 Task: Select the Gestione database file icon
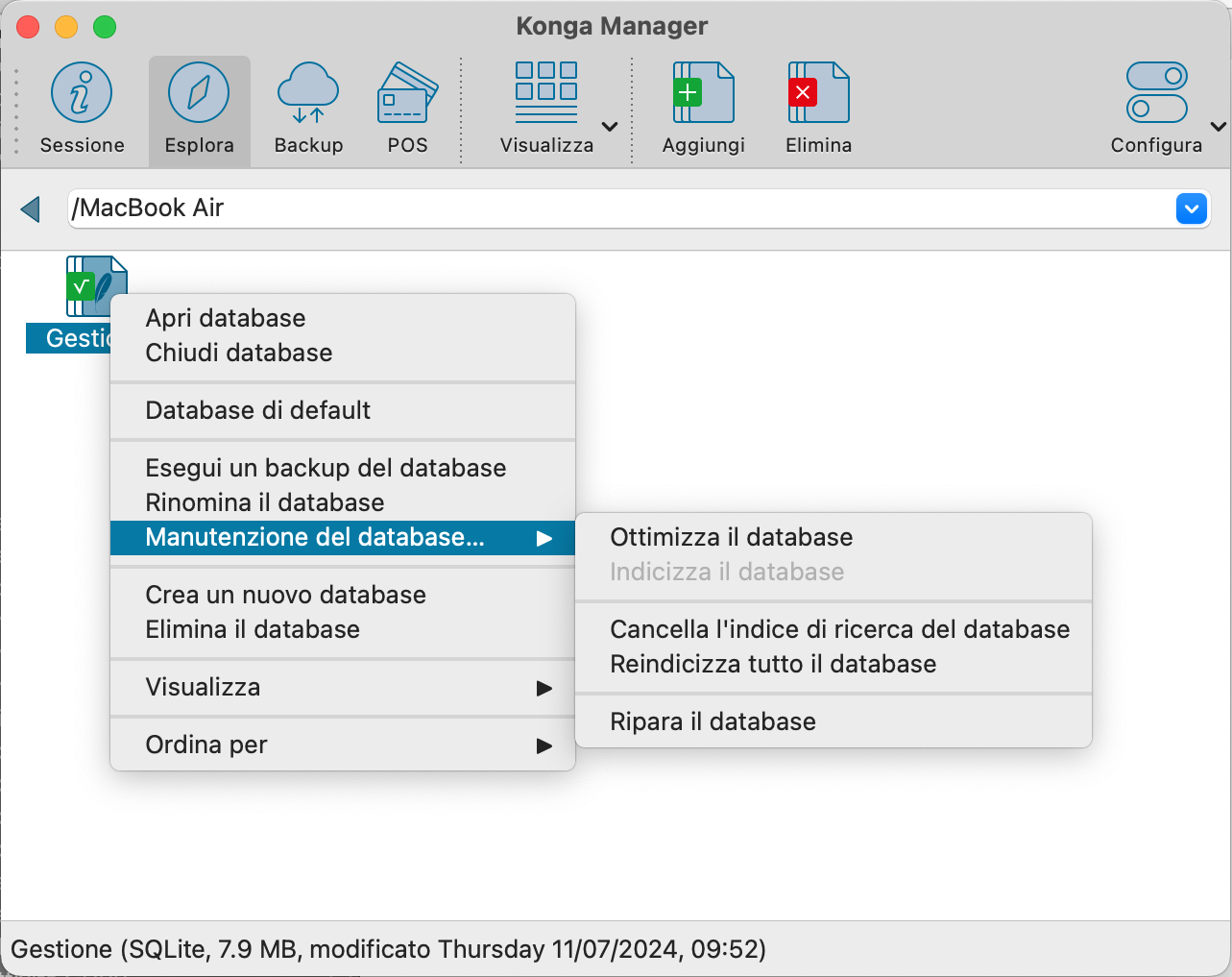point(94,286)
